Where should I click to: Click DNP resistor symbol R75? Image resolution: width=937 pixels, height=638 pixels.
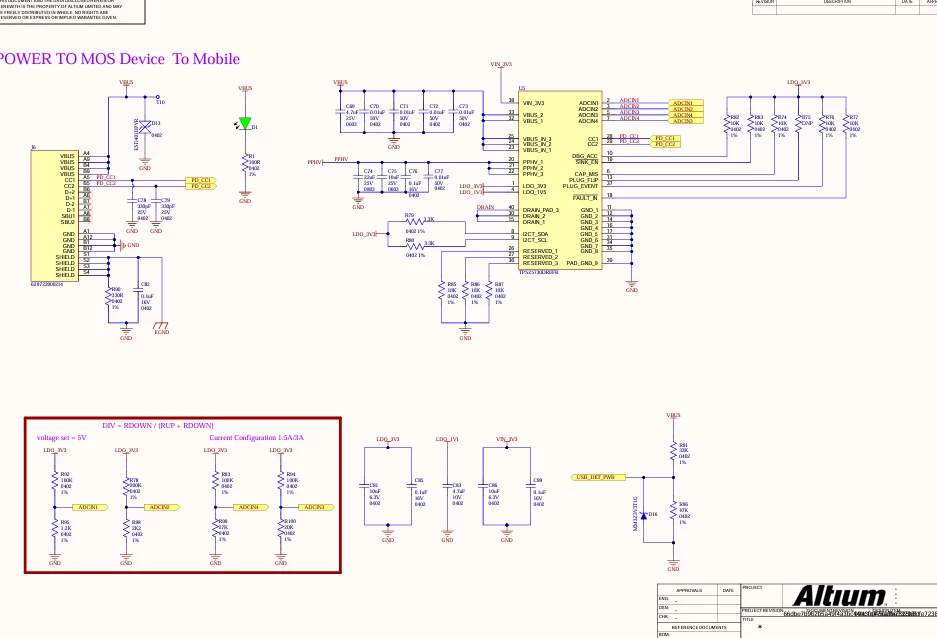pos(798,124)
